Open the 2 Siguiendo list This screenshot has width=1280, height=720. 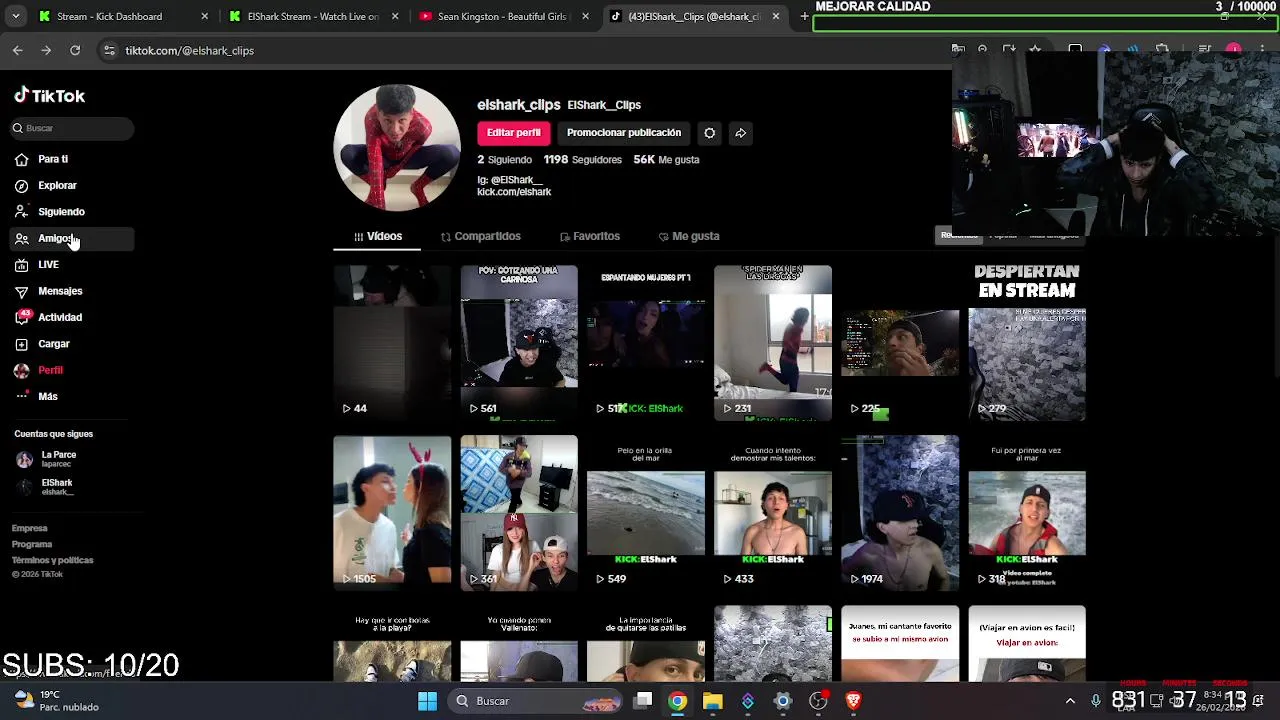click(504, 160)
